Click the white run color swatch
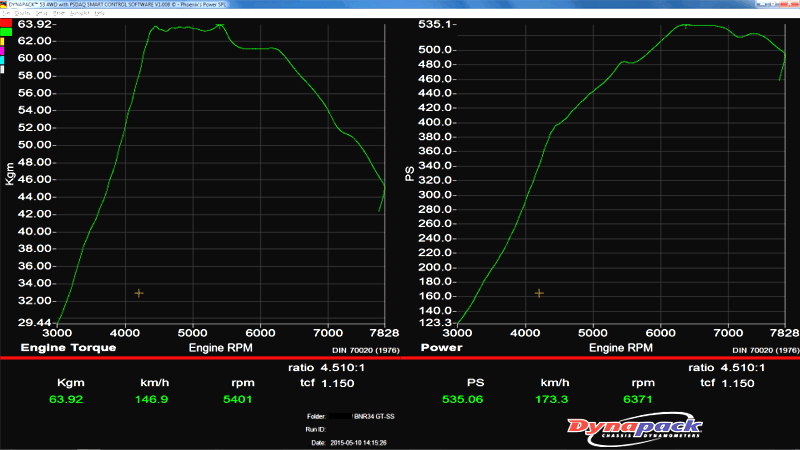800x450 pixels. point(3,68)
